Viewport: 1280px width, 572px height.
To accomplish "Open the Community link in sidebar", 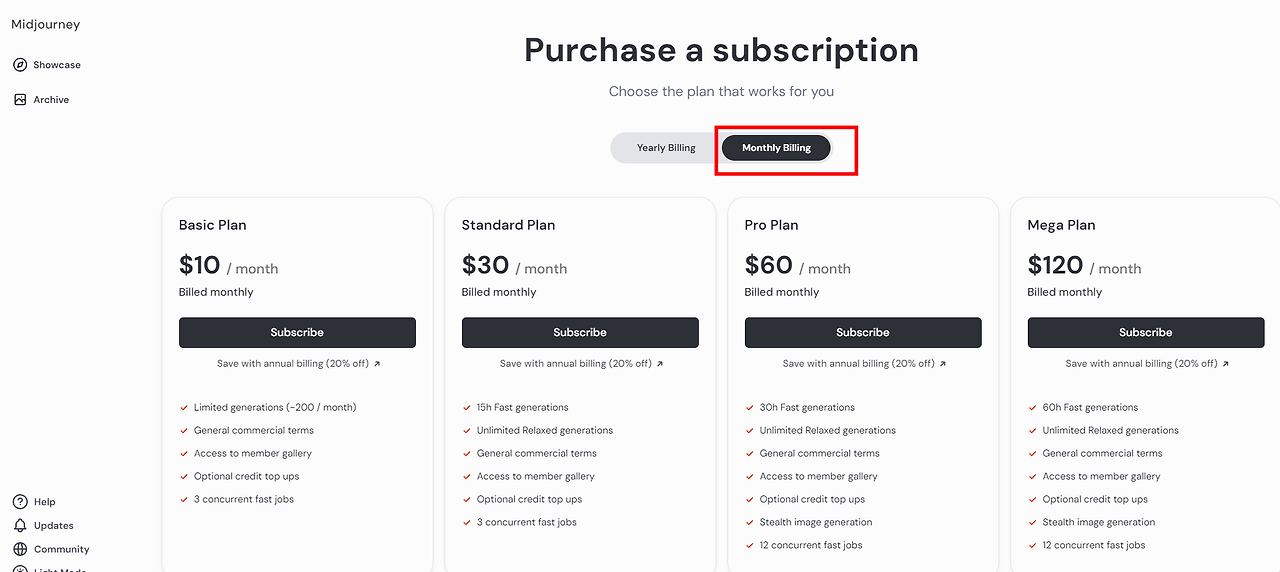I will 61,549.
